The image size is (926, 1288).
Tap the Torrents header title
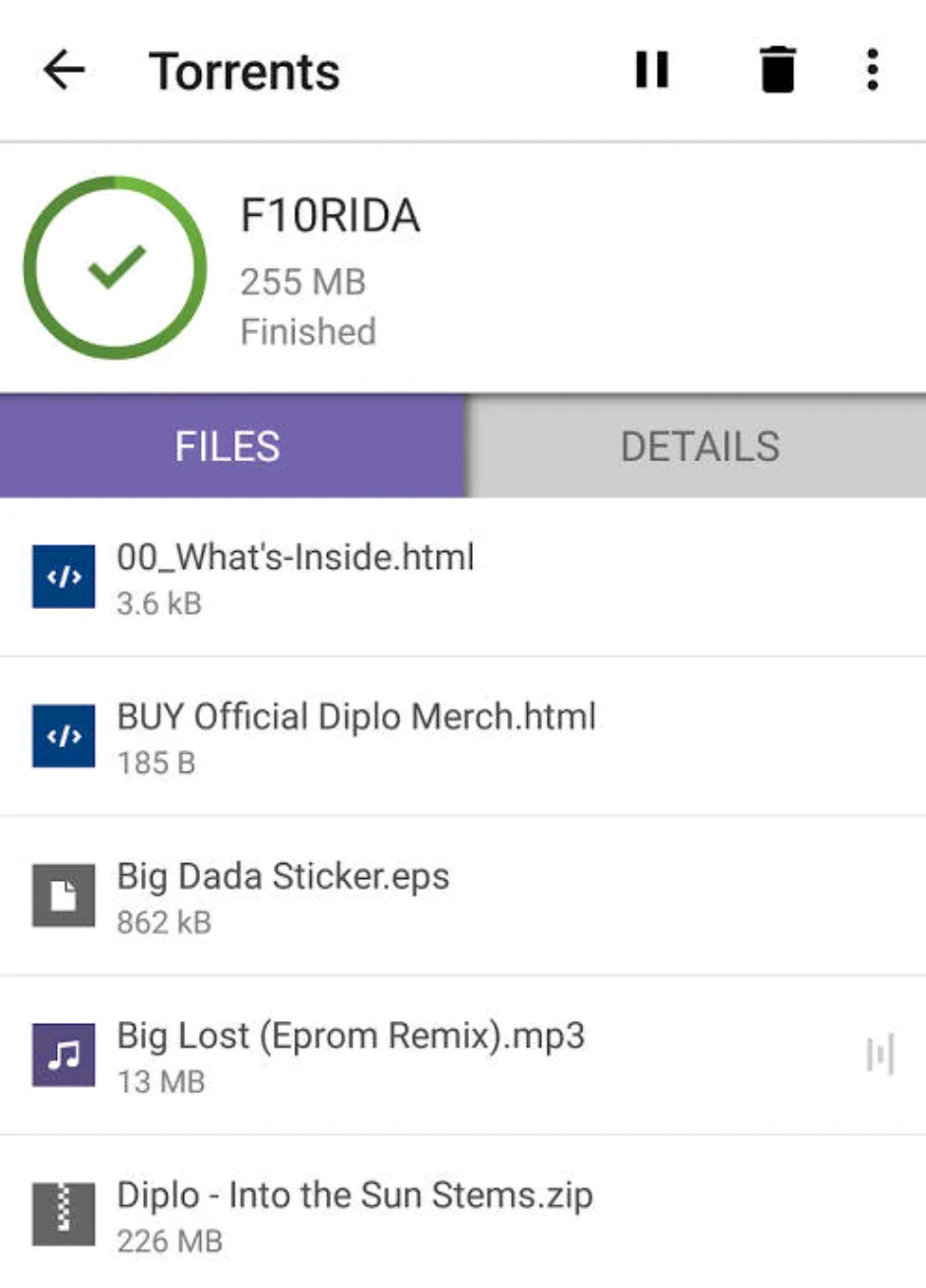click(x=244, y=72)
